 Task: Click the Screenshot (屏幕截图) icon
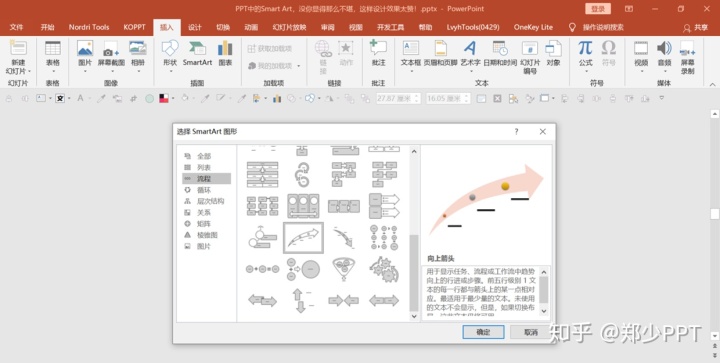coord(111,49)
